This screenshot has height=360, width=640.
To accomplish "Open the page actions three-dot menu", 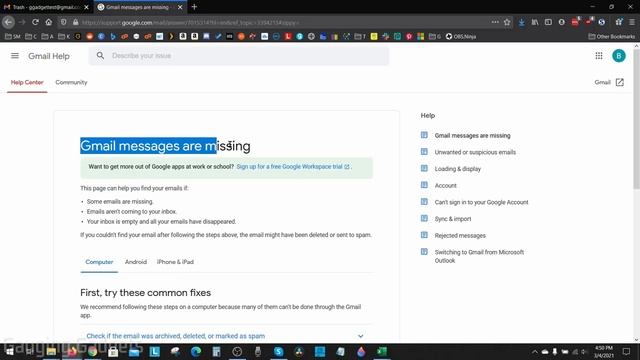I will click(x=495, y=22).
